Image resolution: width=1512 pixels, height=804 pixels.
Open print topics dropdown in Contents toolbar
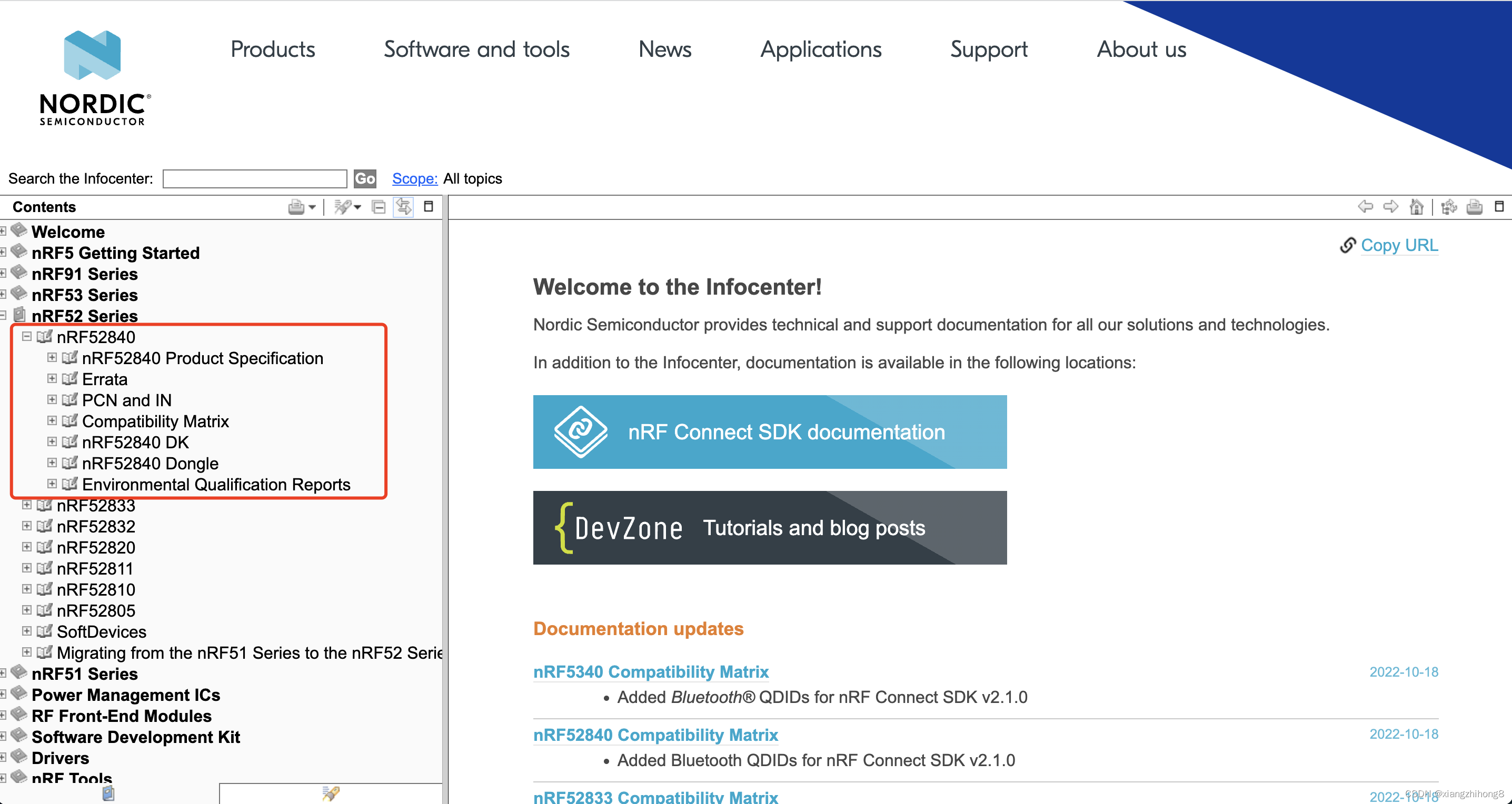coord(312,206)
